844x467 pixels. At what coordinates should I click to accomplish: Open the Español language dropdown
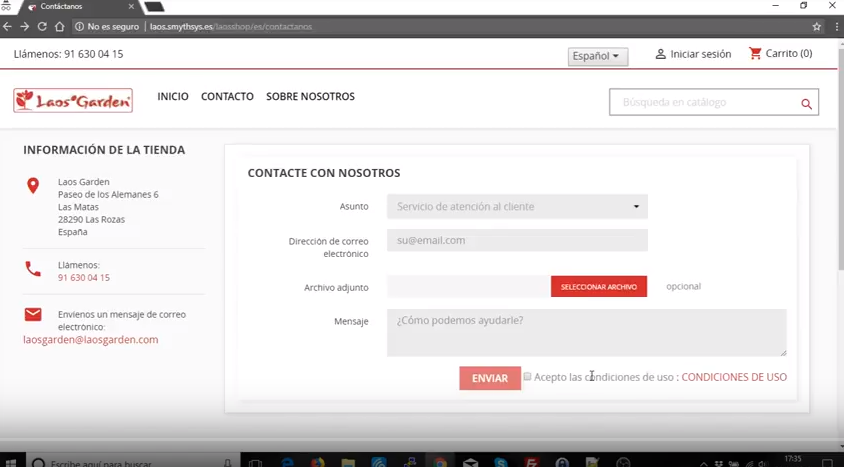click(597, 56)
